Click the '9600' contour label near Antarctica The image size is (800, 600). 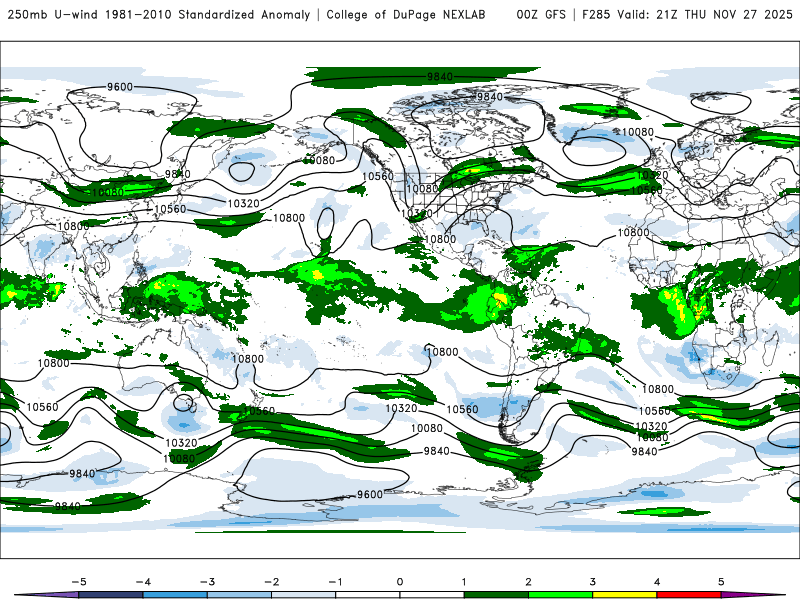370,494
